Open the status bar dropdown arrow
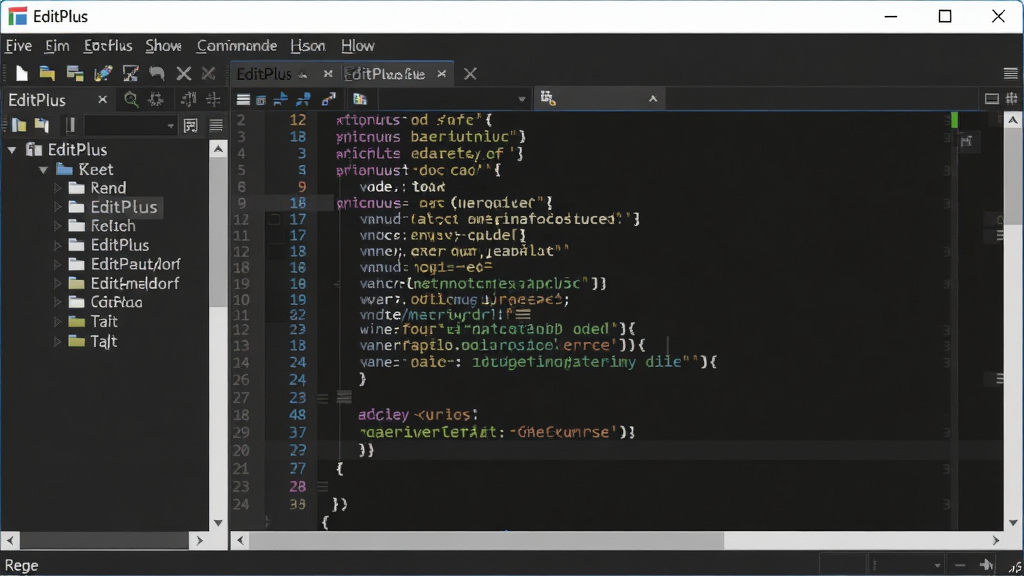This screenshot has height=576, width=1024. pos(937,566)
